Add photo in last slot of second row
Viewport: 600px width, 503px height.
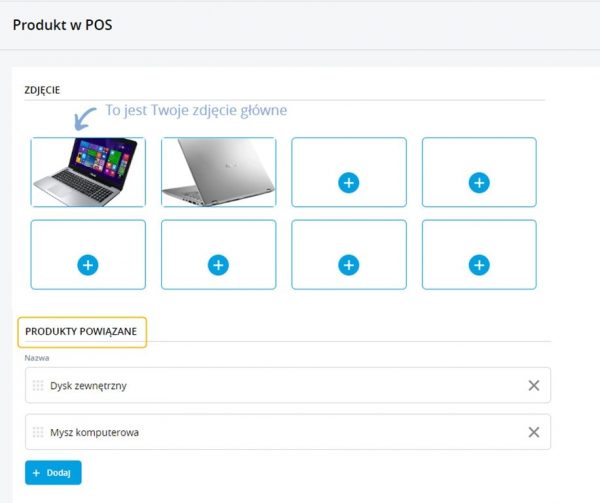(479, 265)
